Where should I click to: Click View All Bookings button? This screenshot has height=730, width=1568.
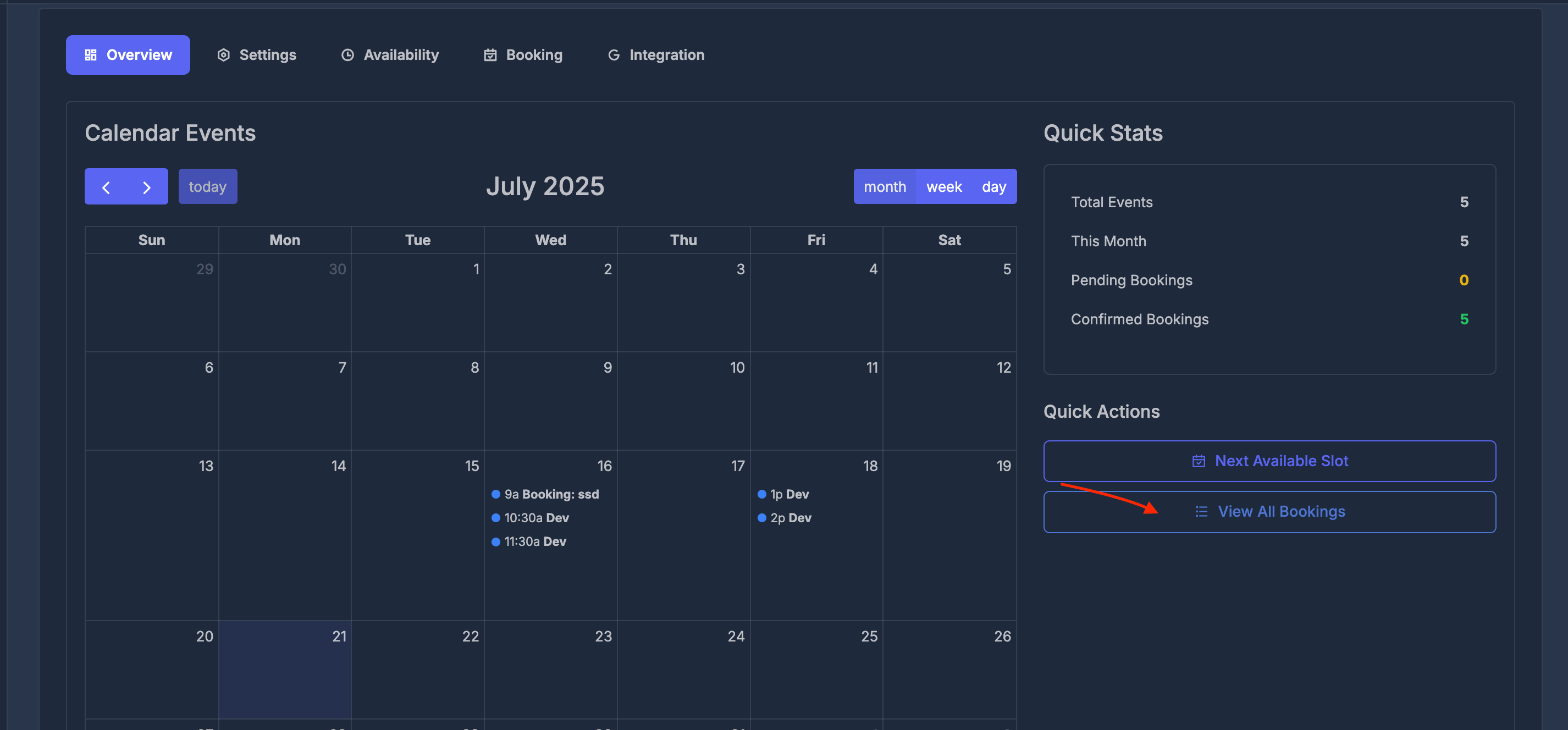tap(1270, 512)
